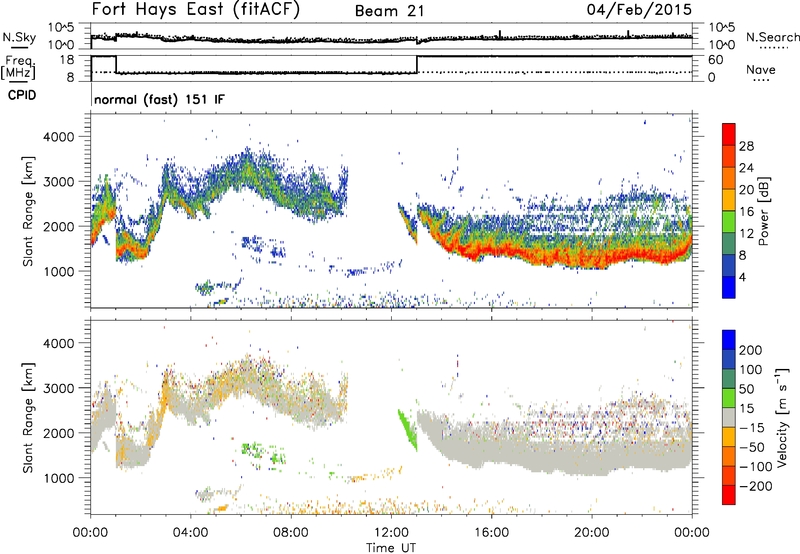Click the "20:00" time axis label
The image size is (800, 554).
coord(592,533)
